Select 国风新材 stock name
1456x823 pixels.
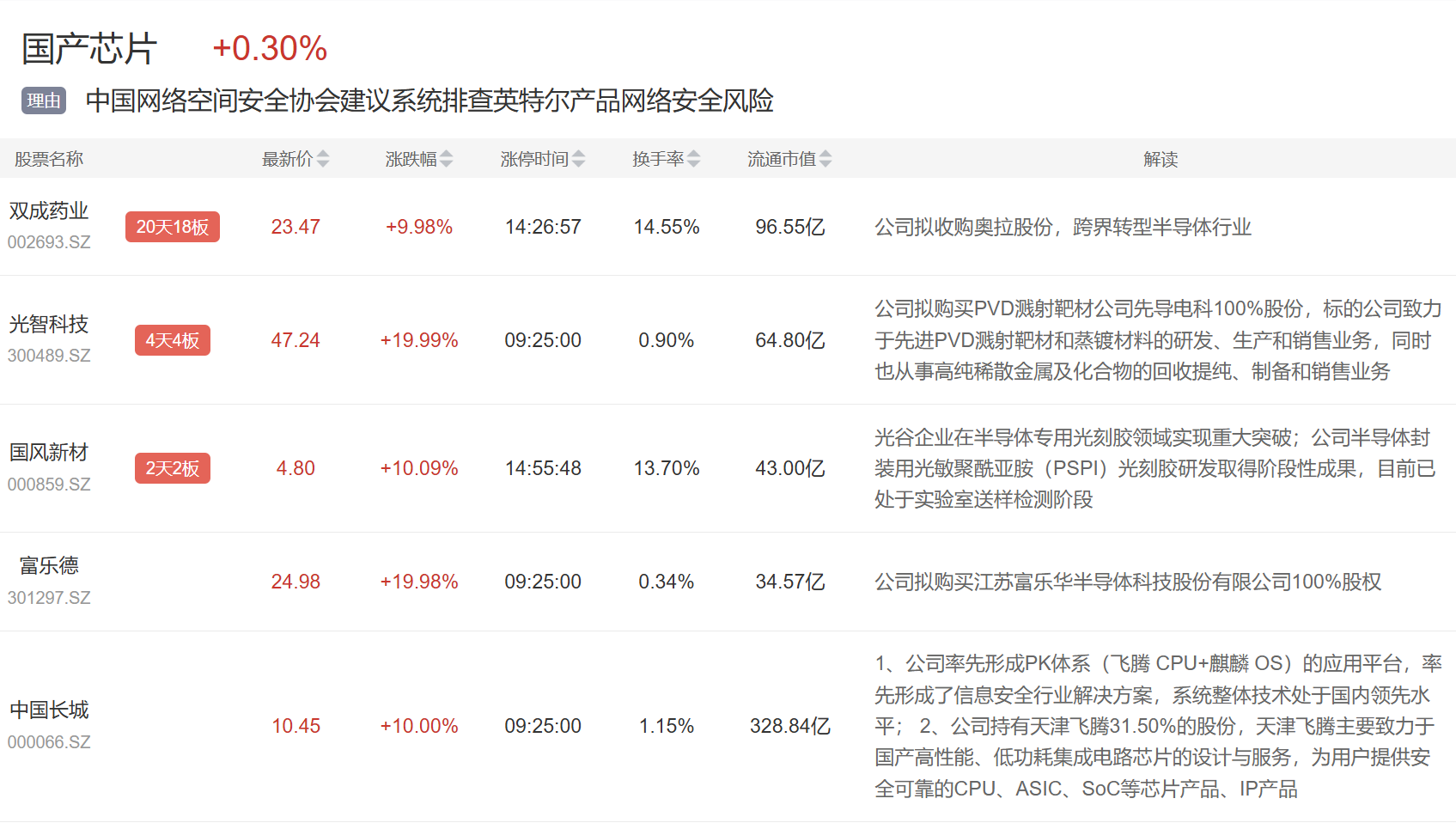(x=49, y=453)
